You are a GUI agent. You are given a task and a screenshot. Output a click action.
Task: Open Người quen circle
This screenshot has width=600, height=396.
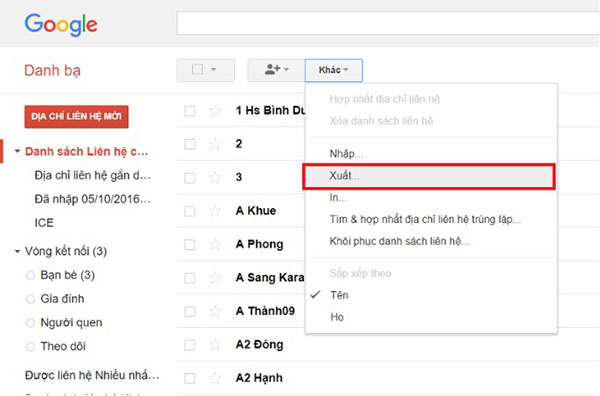tap(72, 323)
